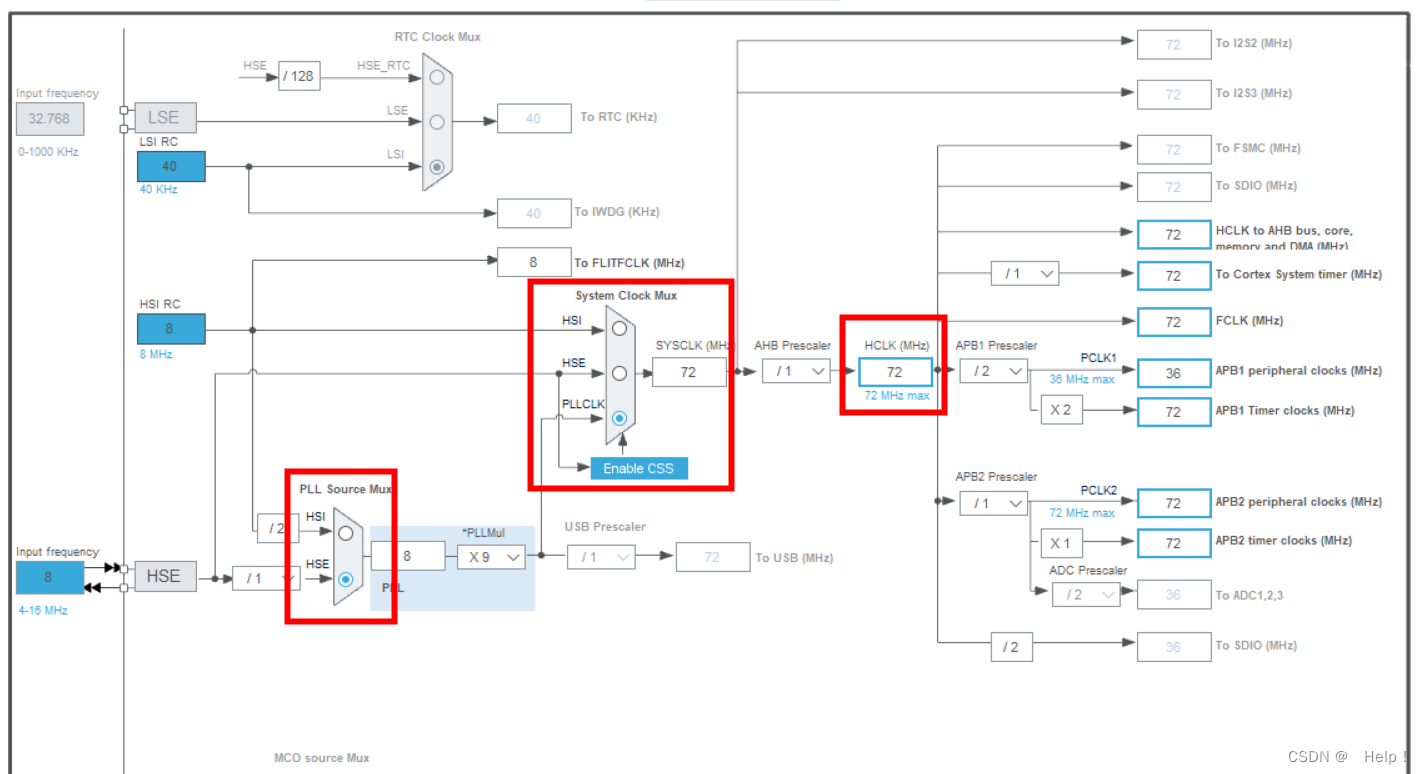The width and height of the screenshot is (1421, 774).
Task: Click the To FLITFCLK (MHz) value box
Action: coord(534,262)
